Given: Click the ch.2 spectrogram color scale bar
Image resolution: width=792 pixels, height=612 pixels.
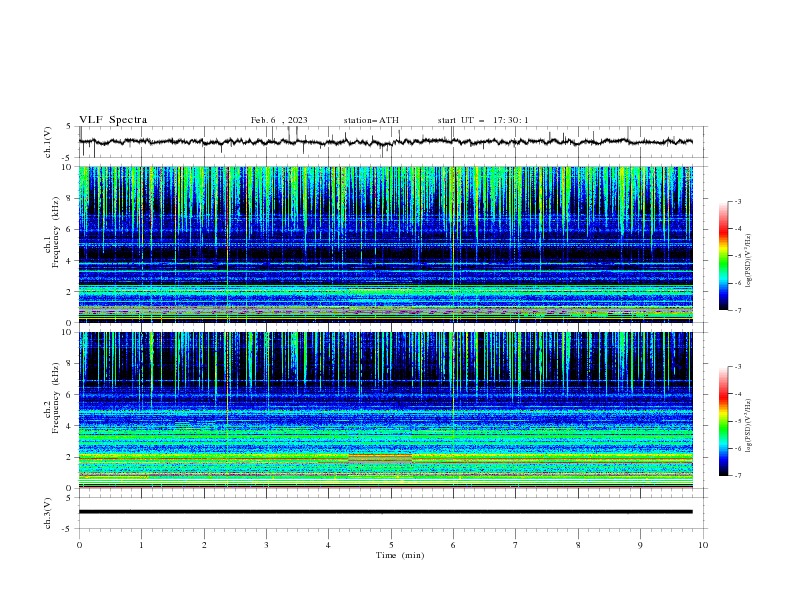Looking at the screenshot, I should tap(724, 421).
